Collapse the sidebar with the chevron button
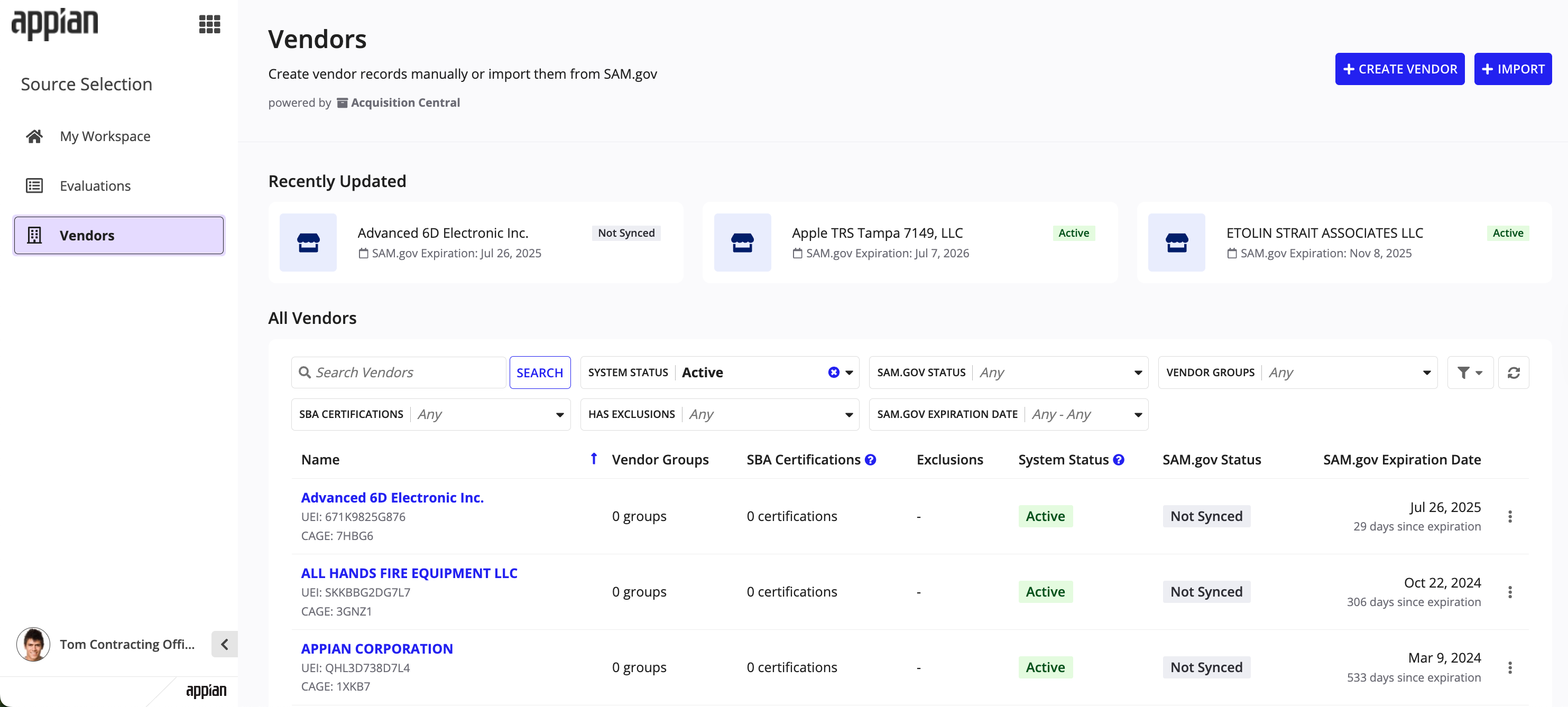 [225, 644]
